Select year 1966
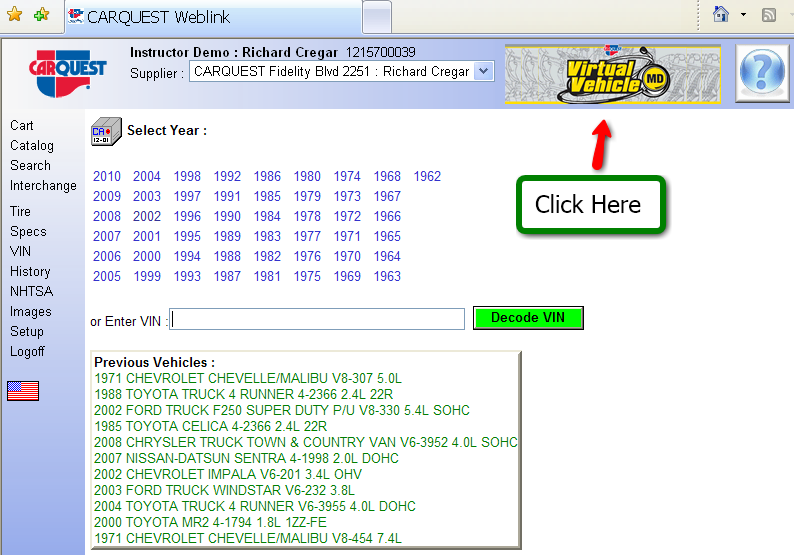 (x=387, y=216)
